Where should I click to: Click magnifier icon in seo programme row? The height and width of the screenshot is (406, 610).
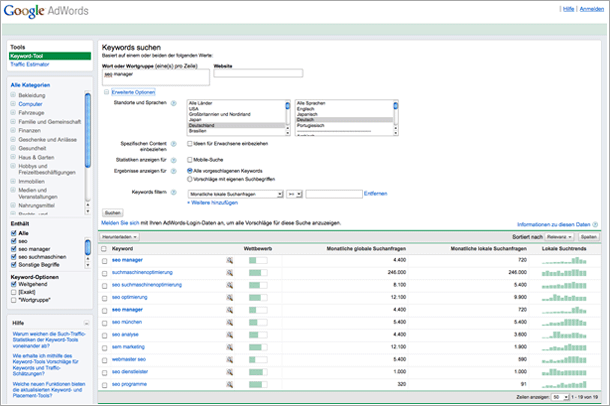pyautogui.click(x=230, y=385)
